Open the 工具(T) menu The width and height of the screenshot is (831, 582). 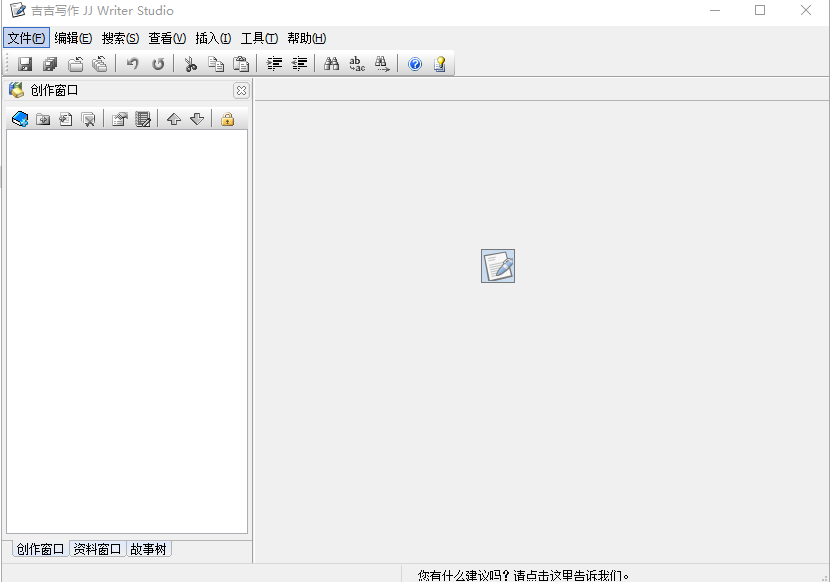click(259, 38)
